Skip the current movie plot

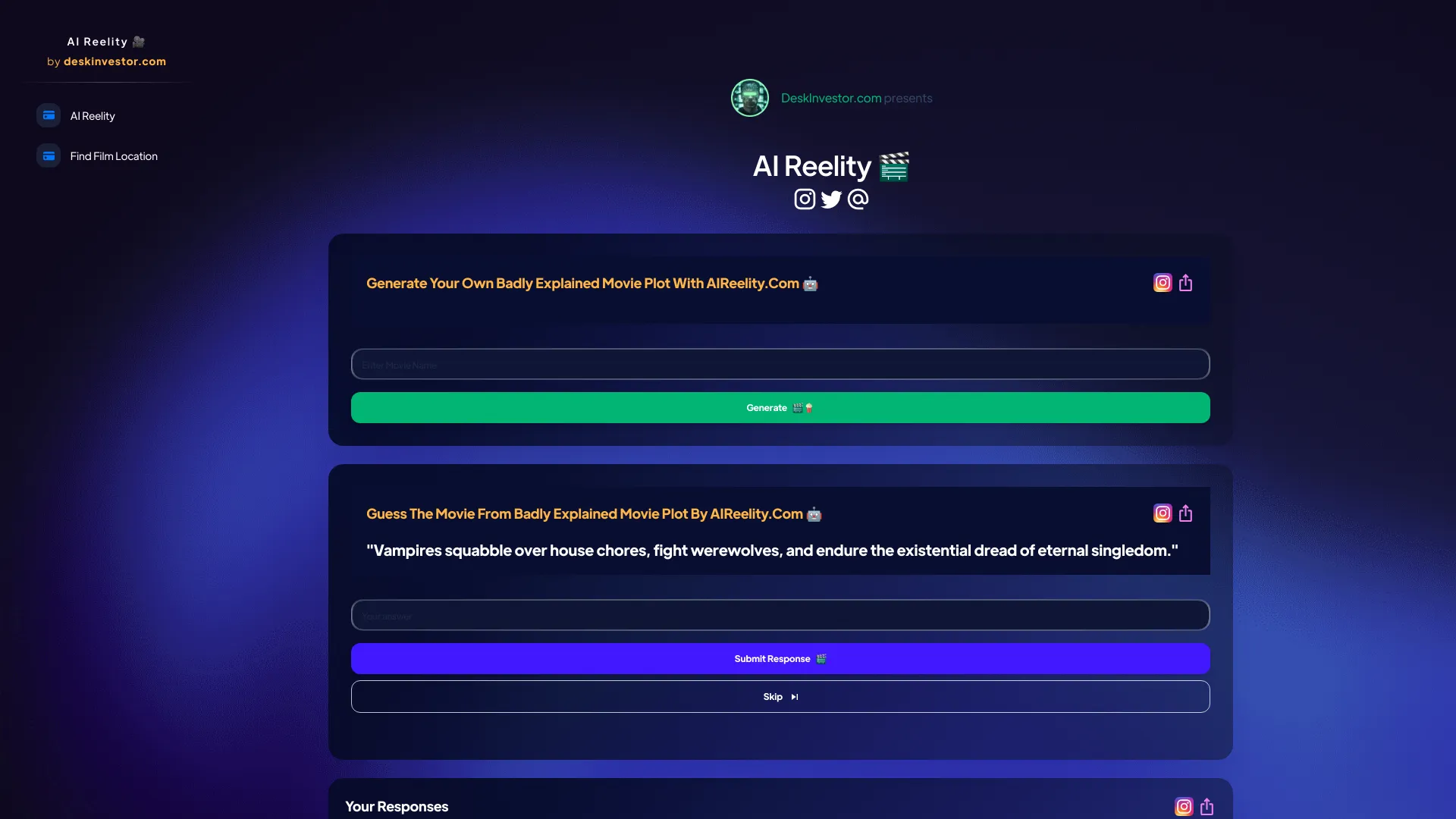coord(780,696)
